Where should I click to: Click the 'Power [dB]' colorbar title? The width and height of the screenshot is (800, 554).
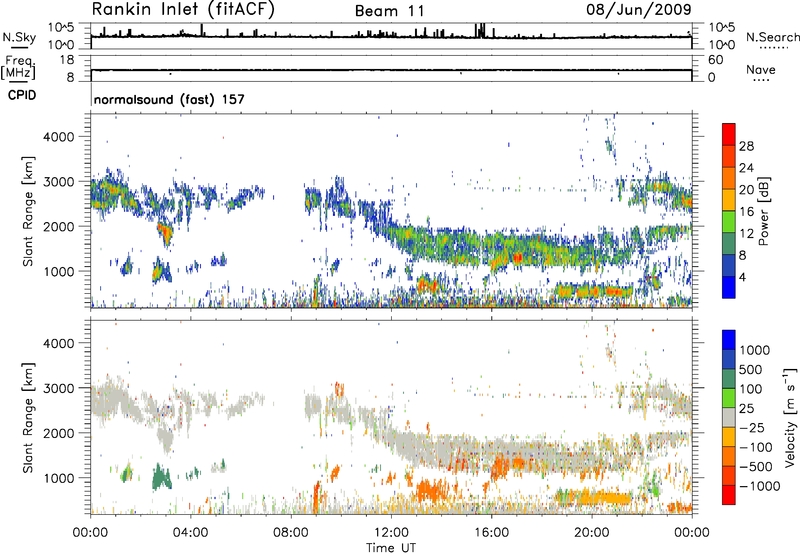tap(764, 211)
